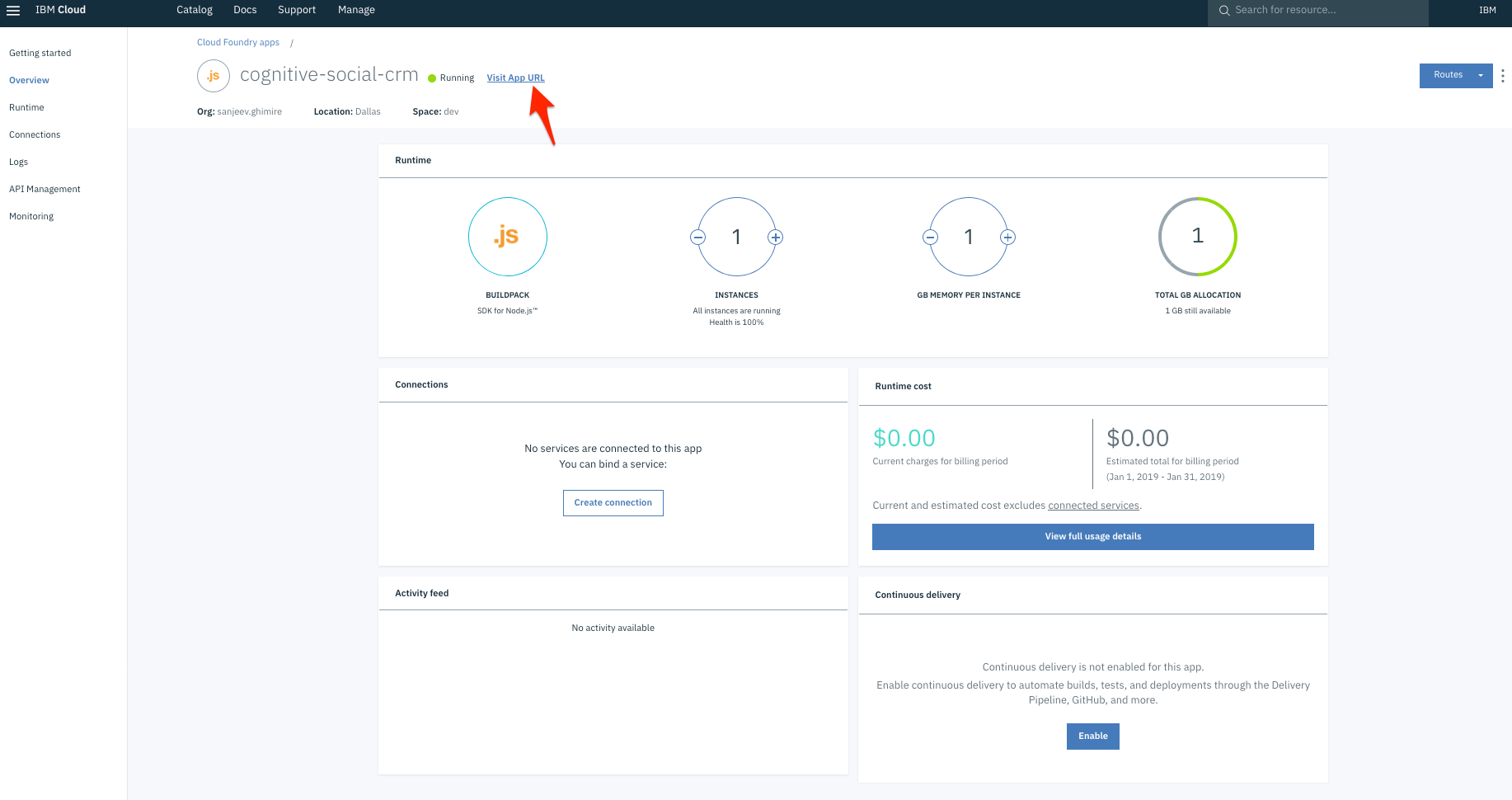Enable continuous delivery
This screenshot has width=1512, height=800.
click(x=1093, y=736)
